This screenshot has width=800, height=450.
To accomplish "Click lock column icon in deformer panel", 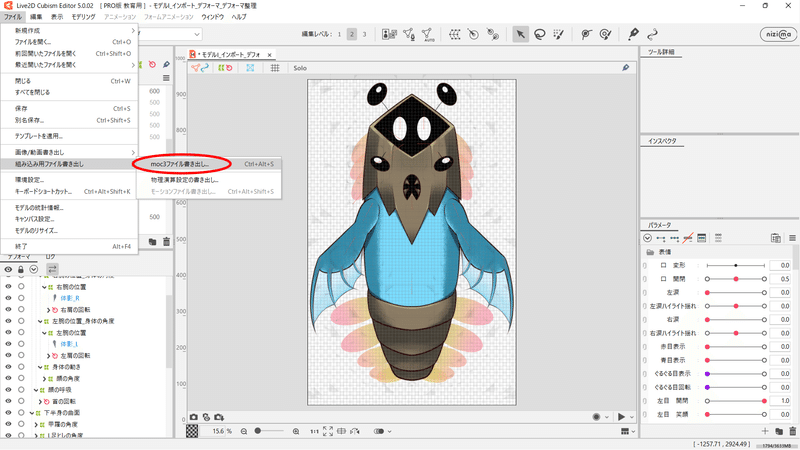I will pyautogui.click(x=20, y=269).
